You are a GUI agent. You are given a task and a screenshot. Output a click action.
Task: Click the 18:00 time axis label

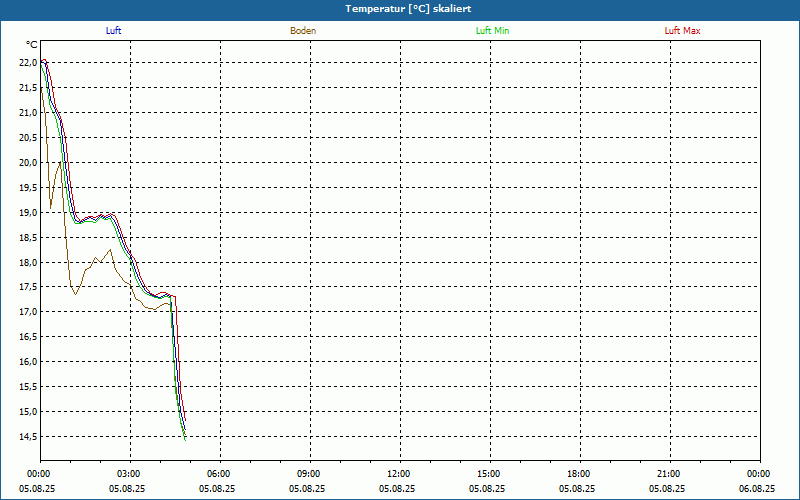tap(578, 474)
